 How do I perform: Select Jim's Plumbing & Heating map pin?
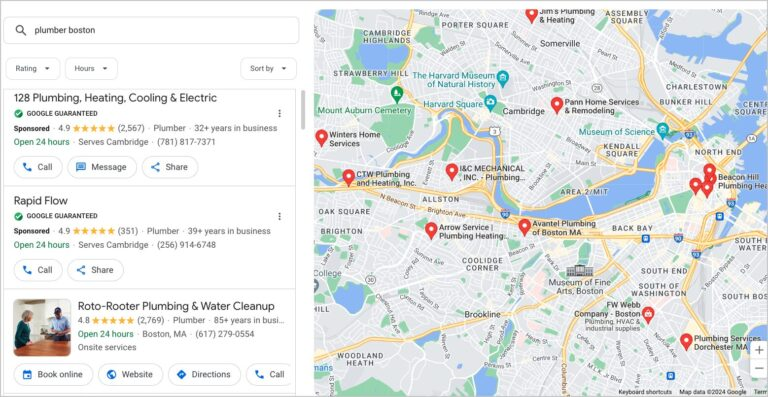[531, 15]
